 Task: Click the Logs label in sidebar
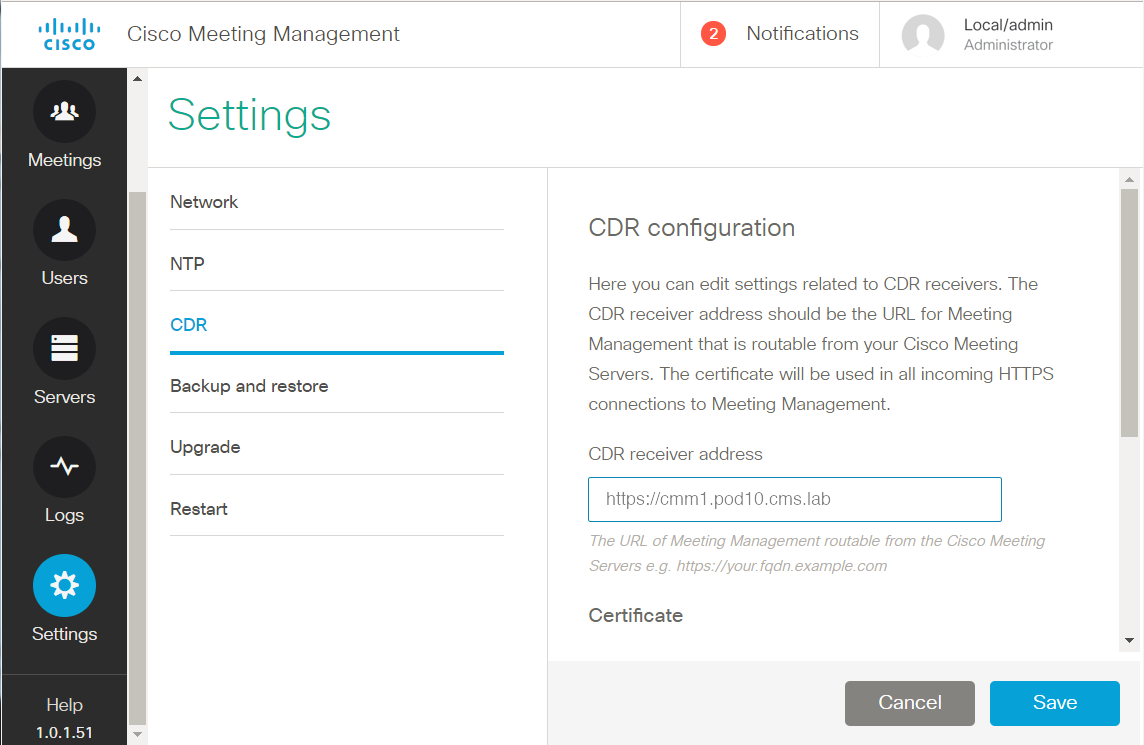tap(64, 515)
